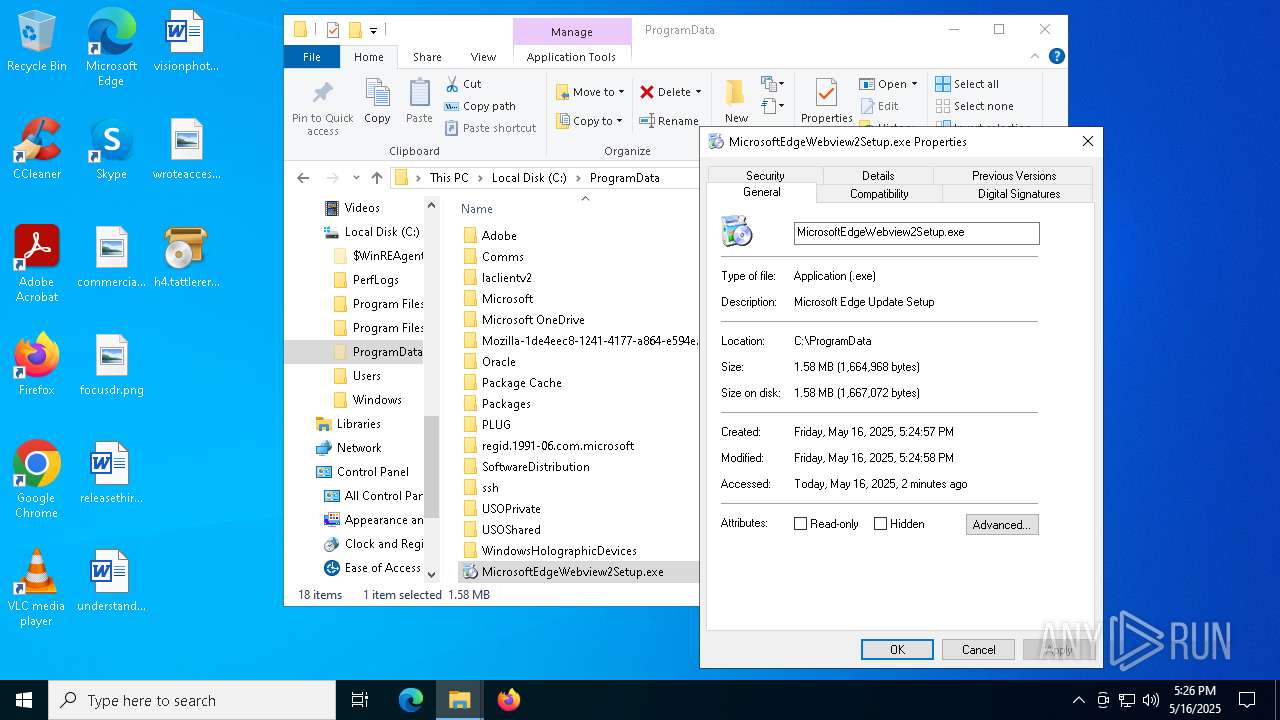1280x720 pixels.
Task: Open the Compatibility properties tab
Action: [879, 193]
